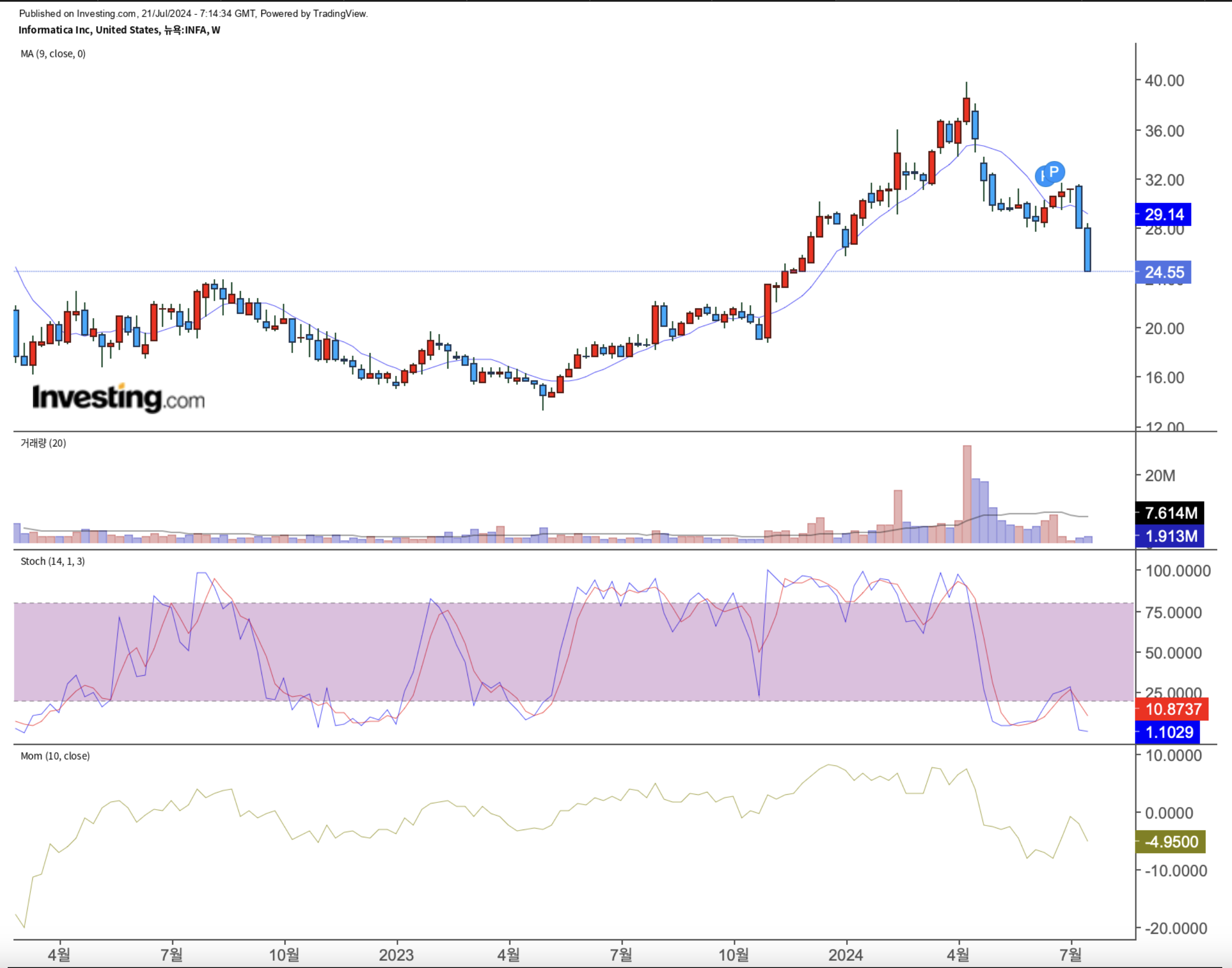
Task: Click the 2023 time axis label
Action: pos(397,956)
